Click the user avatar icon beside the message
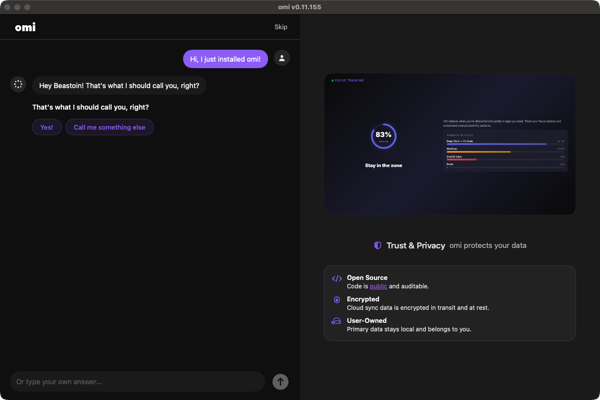 click(282, 58)
